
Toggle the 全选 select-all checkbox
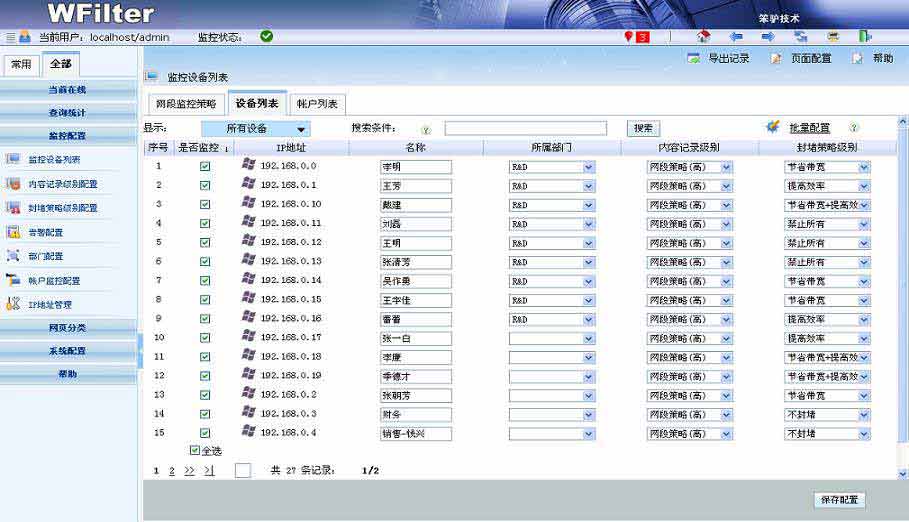tap(195, 450)
